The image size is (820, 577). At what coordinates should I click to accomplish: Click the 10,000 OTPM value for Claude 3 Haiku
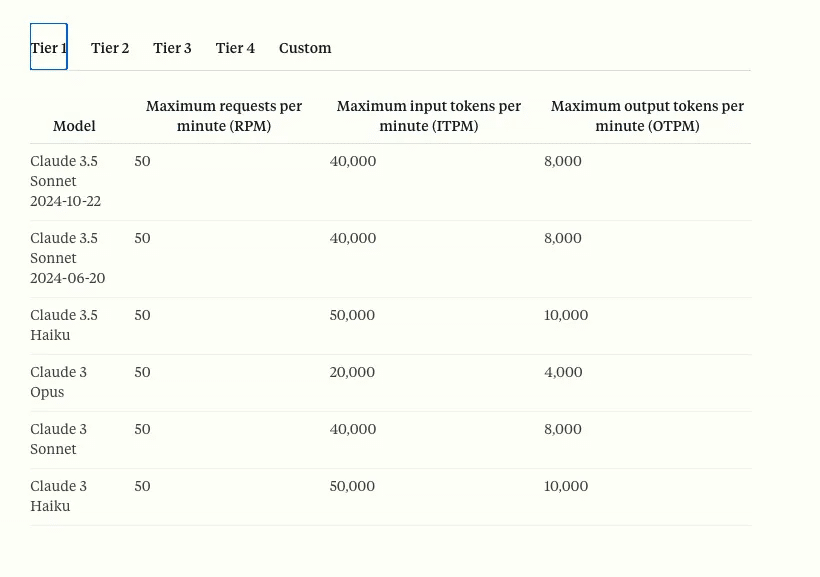(x=566, y=486)
